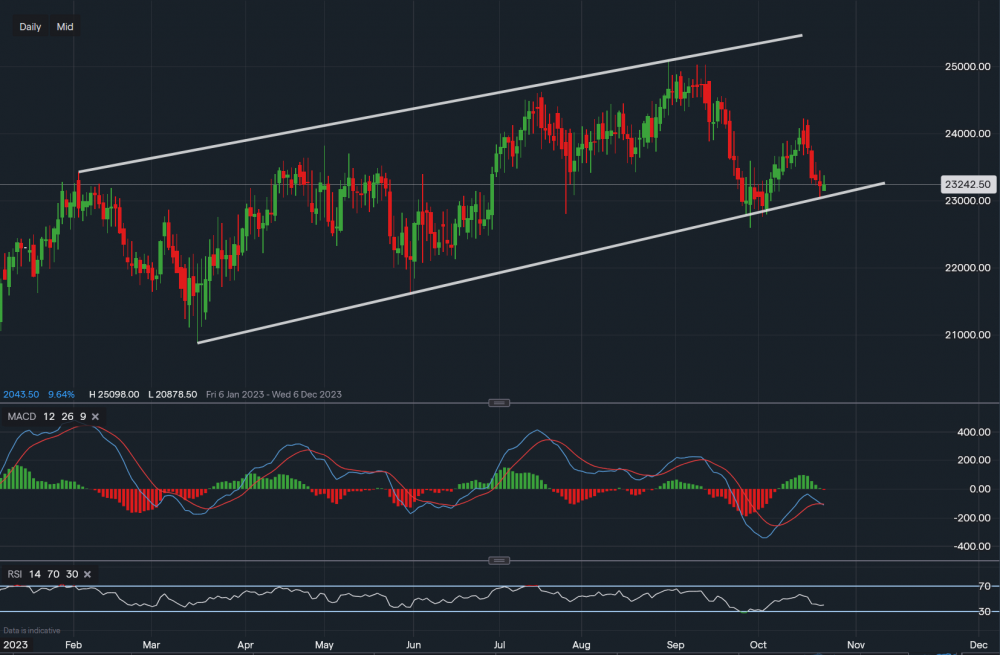Click the RSI overbought level value 70
1000x655 pixels.
coord(52,574)
